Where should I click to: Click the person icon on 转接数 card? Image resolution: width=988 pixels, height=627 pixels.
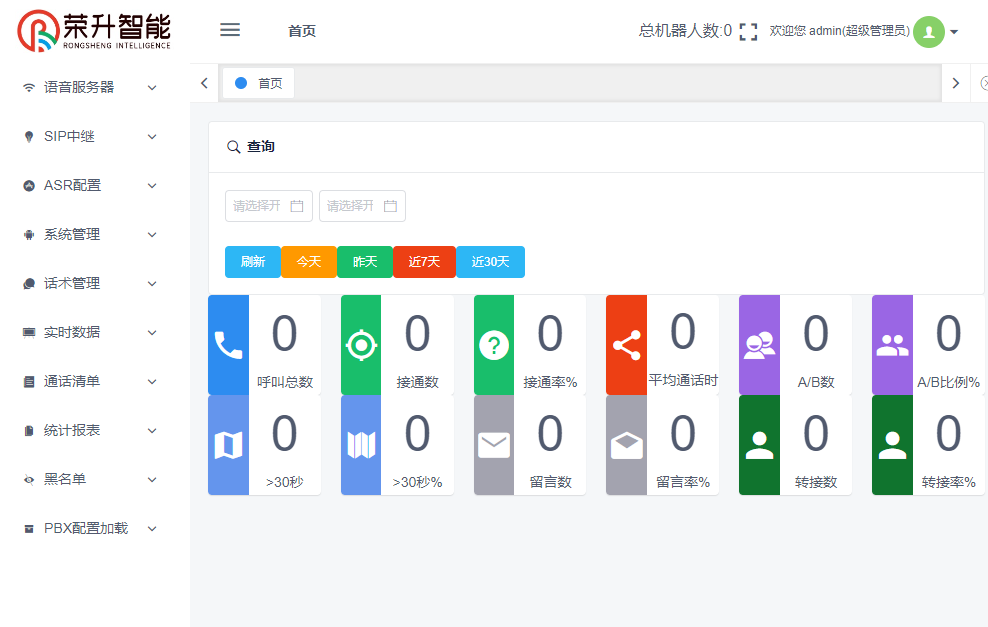(x=759, y=446)
